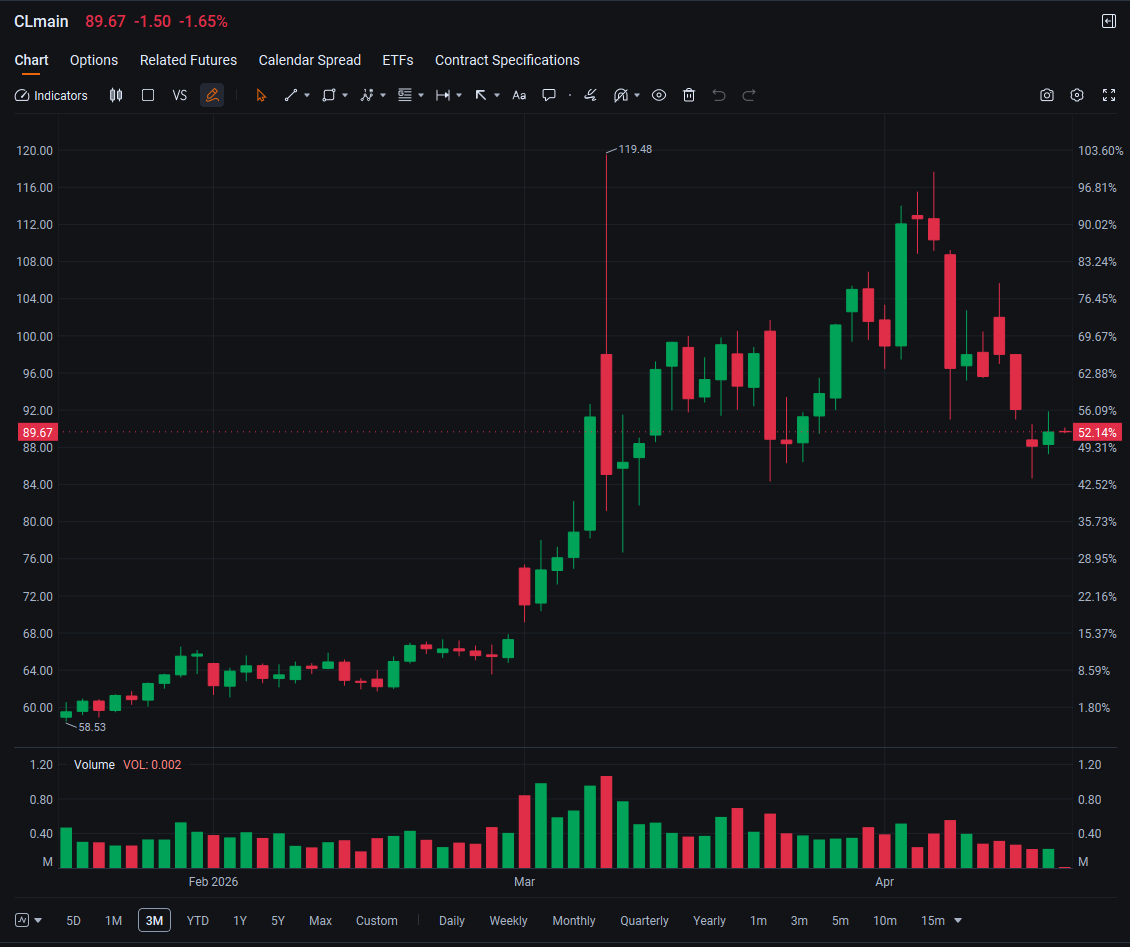Click the undo arrow
This screenshot has height=947, width=1130.
(x=719, y=95)
